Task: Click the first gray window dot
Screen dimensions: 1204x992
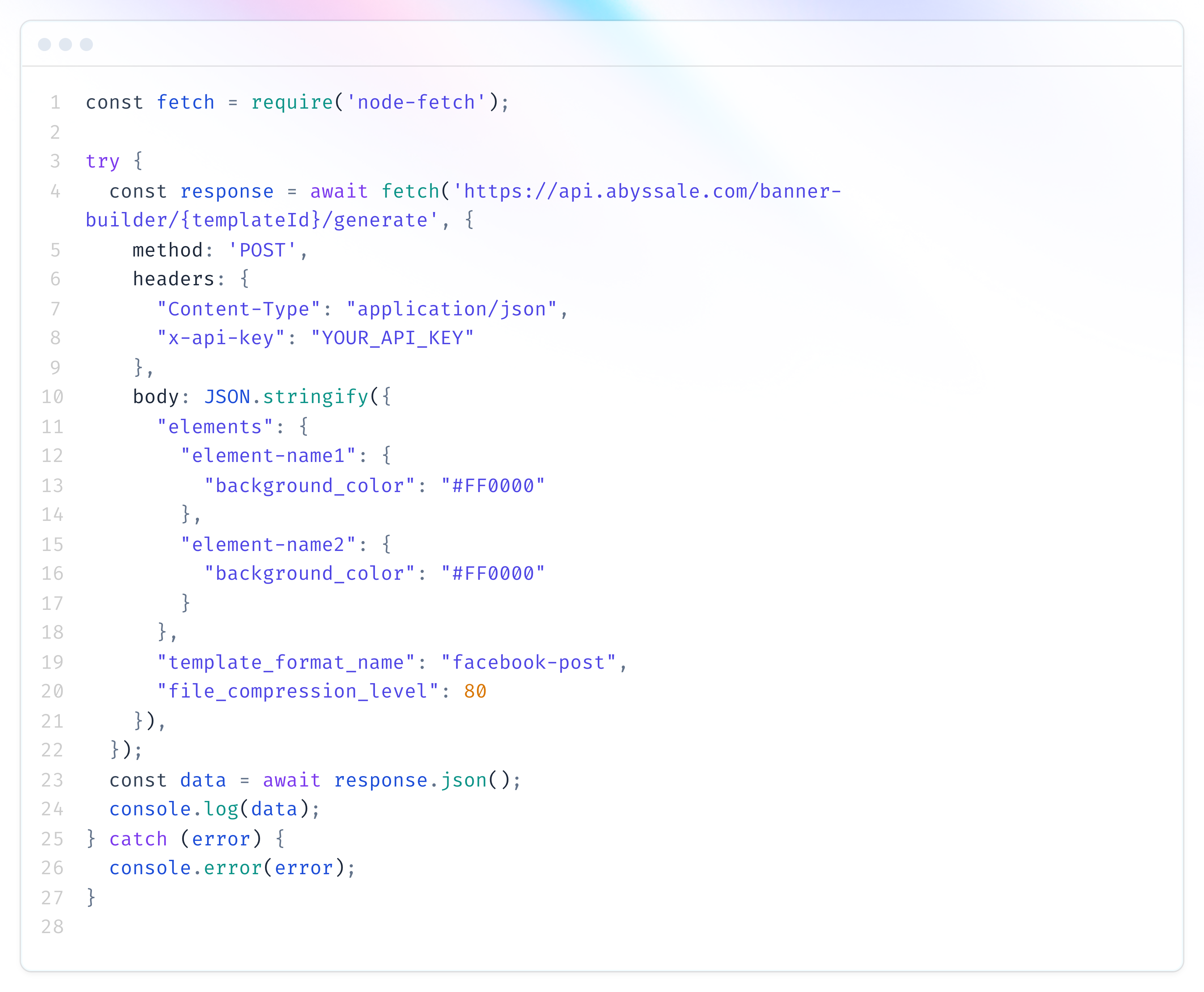Action: [x=44, y=44]
